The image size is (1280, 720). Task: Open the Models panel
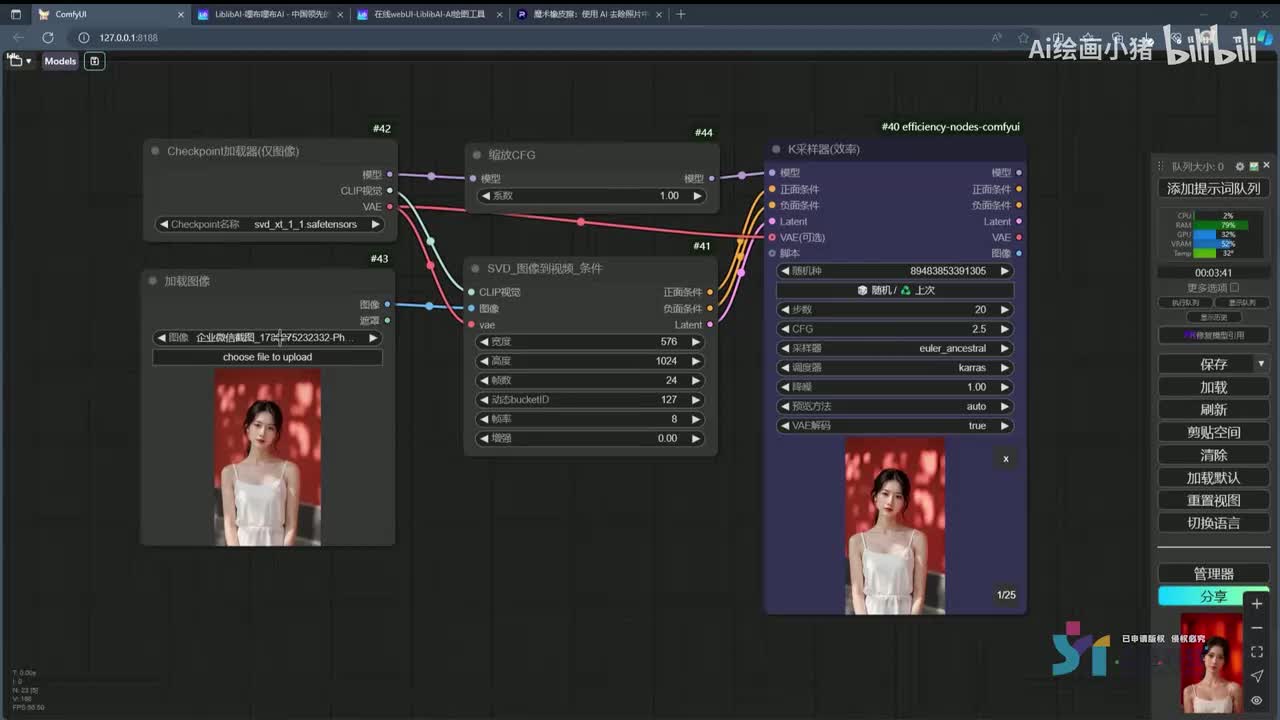[x=60, y=61]
